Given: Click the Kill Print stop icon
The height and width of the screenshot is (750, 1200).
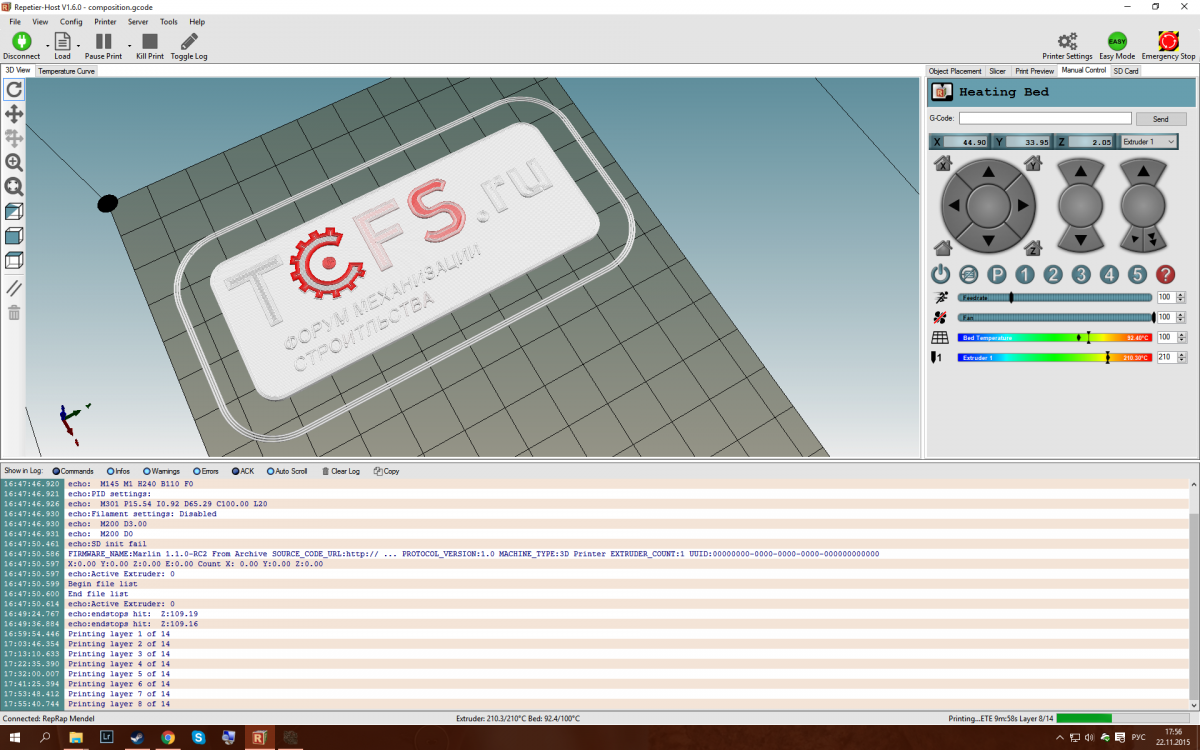Looking at the screenshot, I should tap(150, 41).
